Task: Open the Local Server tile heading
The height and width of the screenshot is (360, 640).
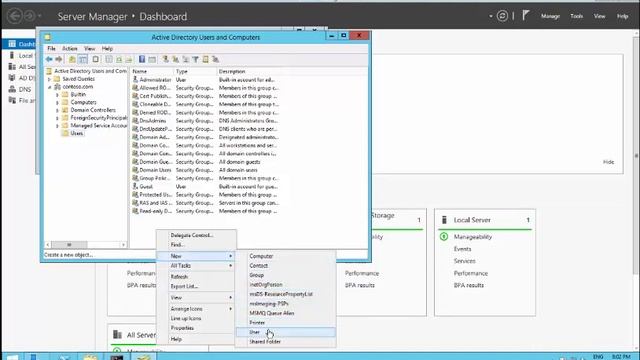Action: 472,220
